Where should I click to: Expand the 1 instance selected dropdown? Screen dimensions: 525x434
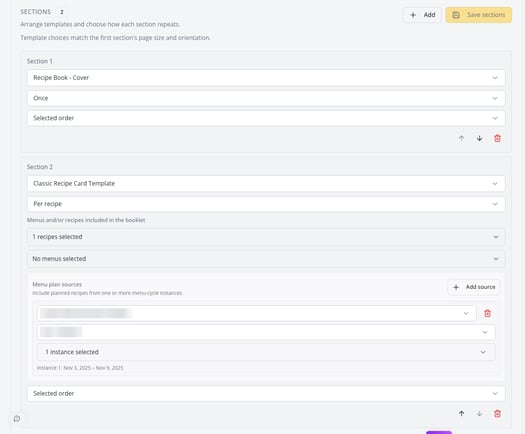pos(266,352)
